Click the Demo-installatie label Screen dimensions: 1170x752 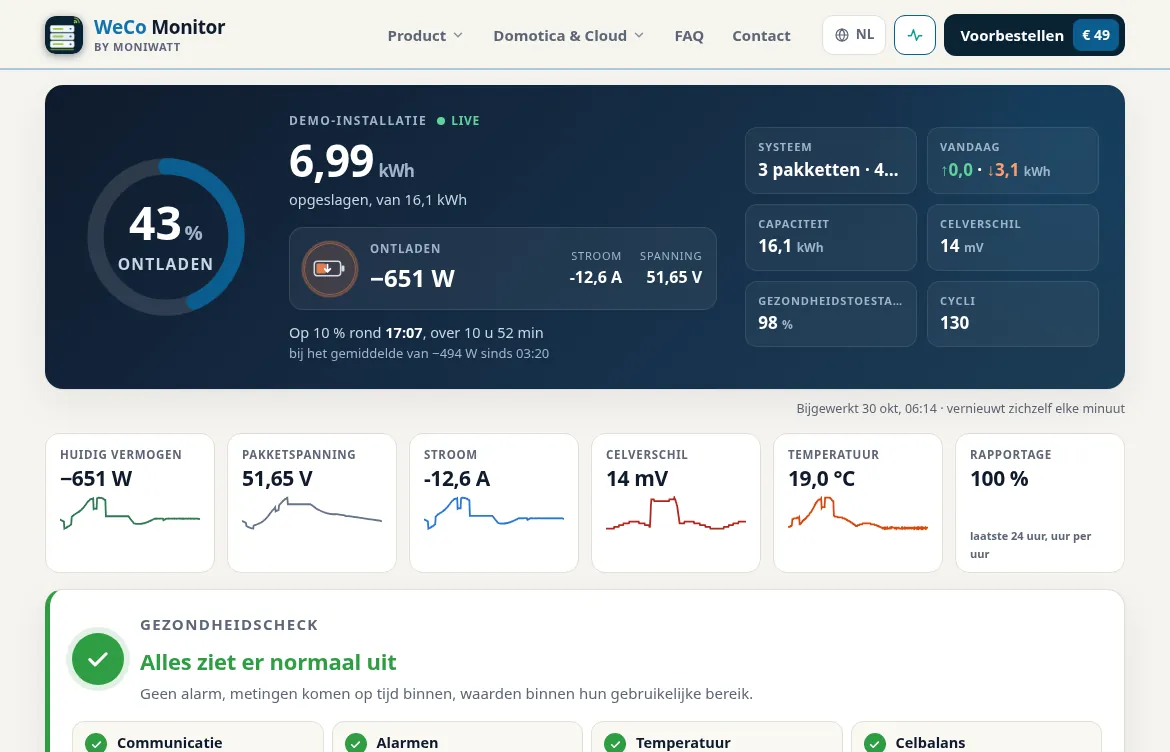coord(357,121)
